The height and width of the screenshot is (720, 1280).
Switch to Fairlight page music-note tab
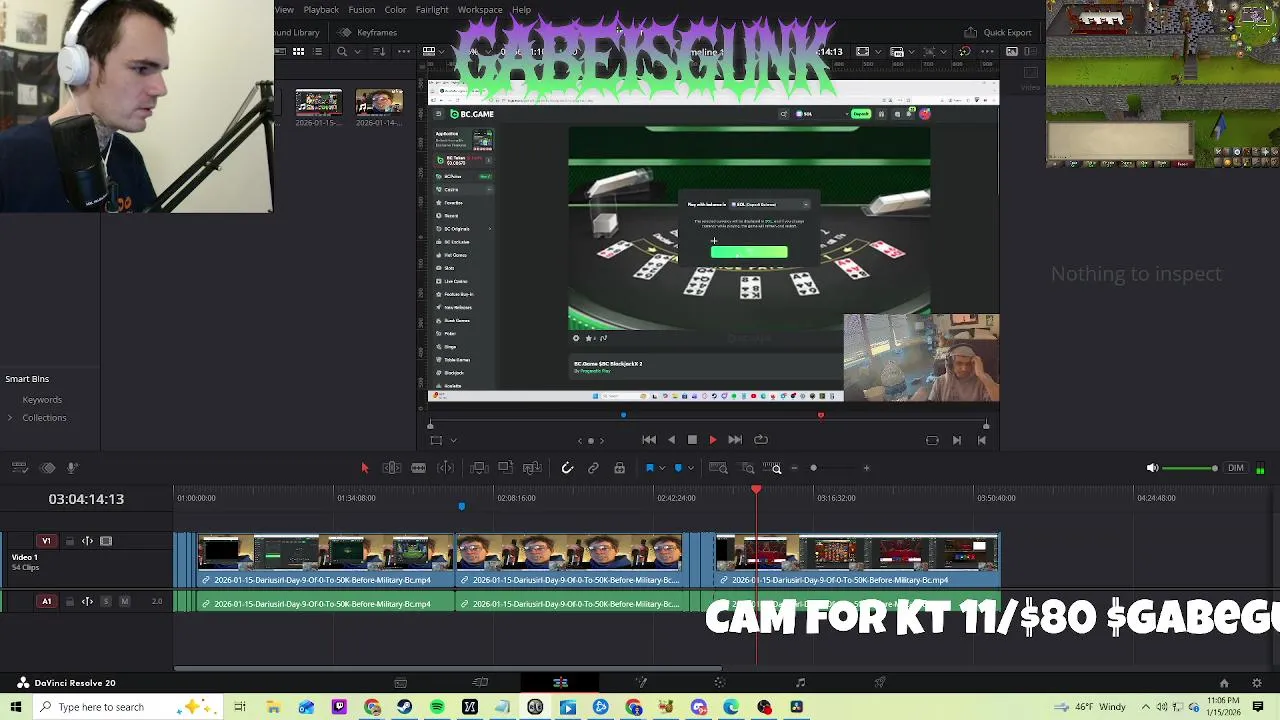[800, 683]
